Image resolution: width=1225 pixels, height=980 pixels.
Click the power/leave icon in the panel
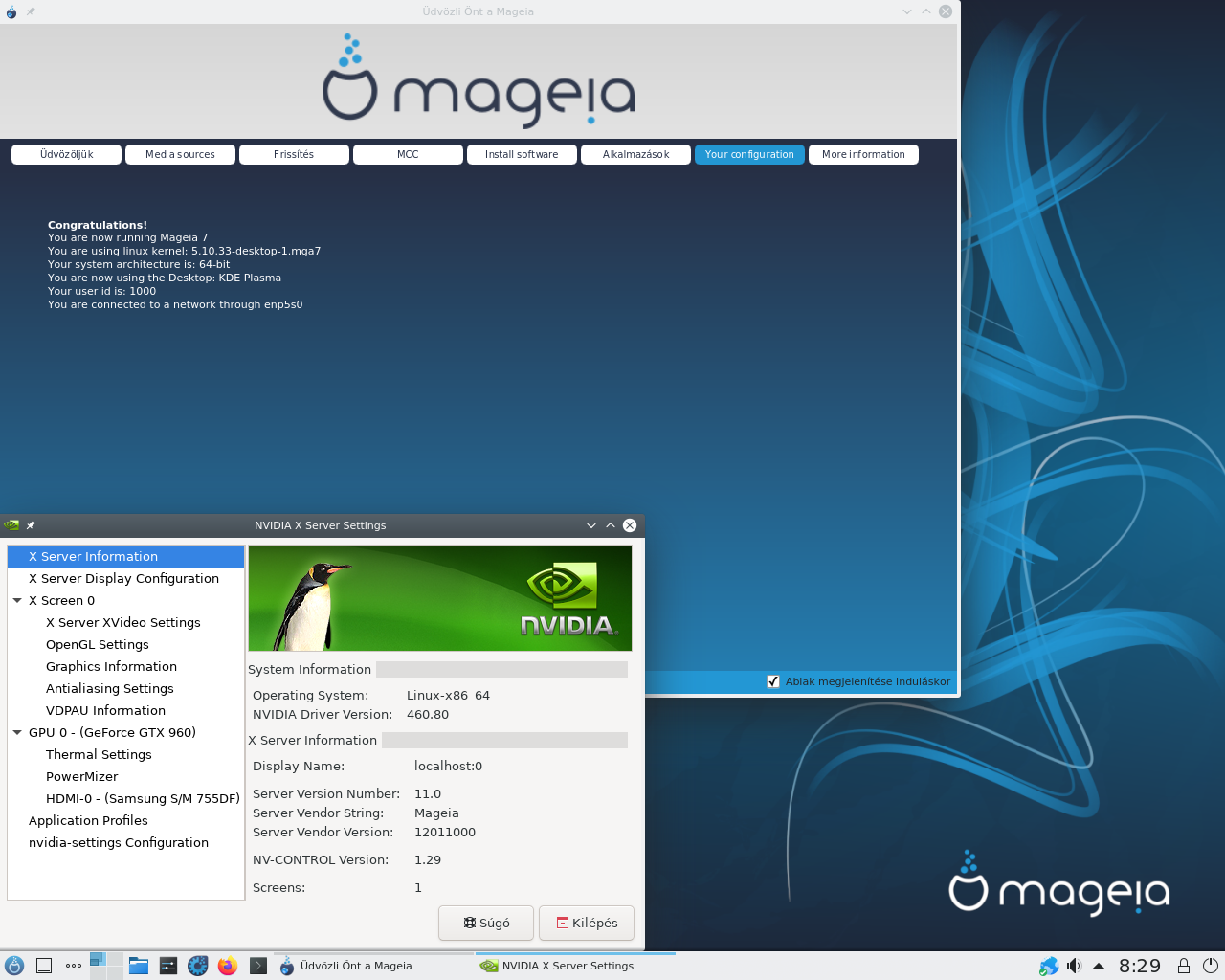(1210, 966)
